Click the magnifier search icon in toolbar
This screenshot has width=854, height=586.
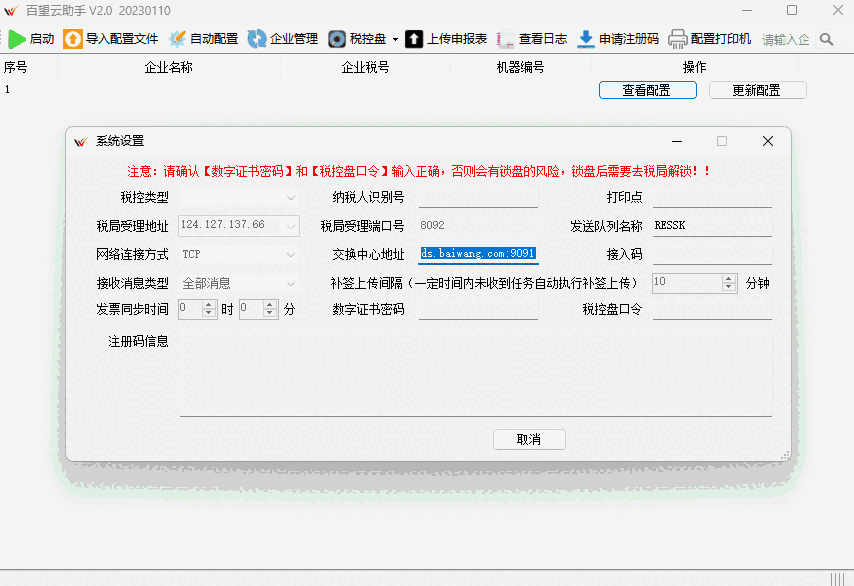click(x=826, y=39)
